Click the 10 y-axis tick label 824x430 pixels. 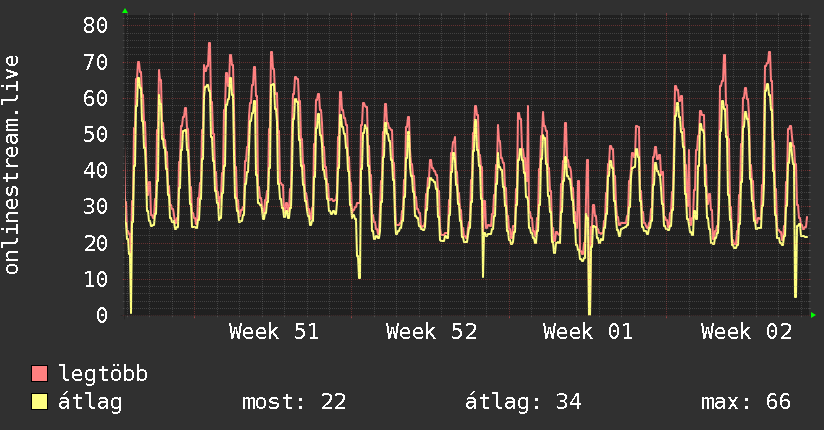tap(96, 279)
